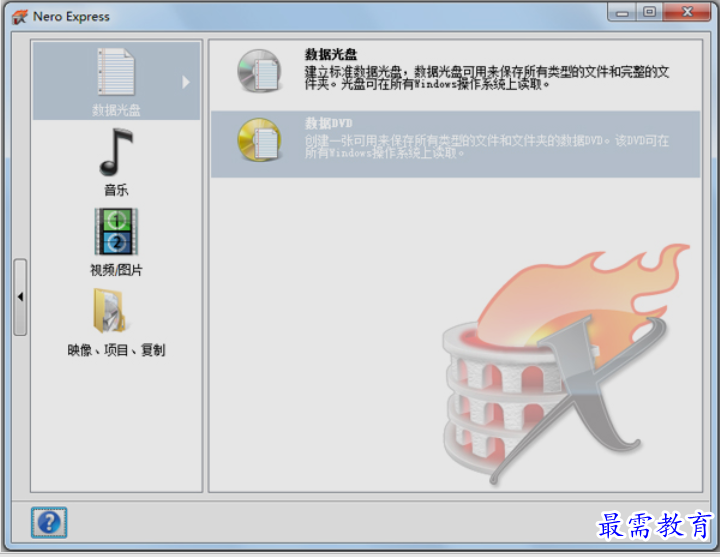Select the 音乐 label
Image resolution: width=720 pixels, height=557 pixels.
click(116, 190)
